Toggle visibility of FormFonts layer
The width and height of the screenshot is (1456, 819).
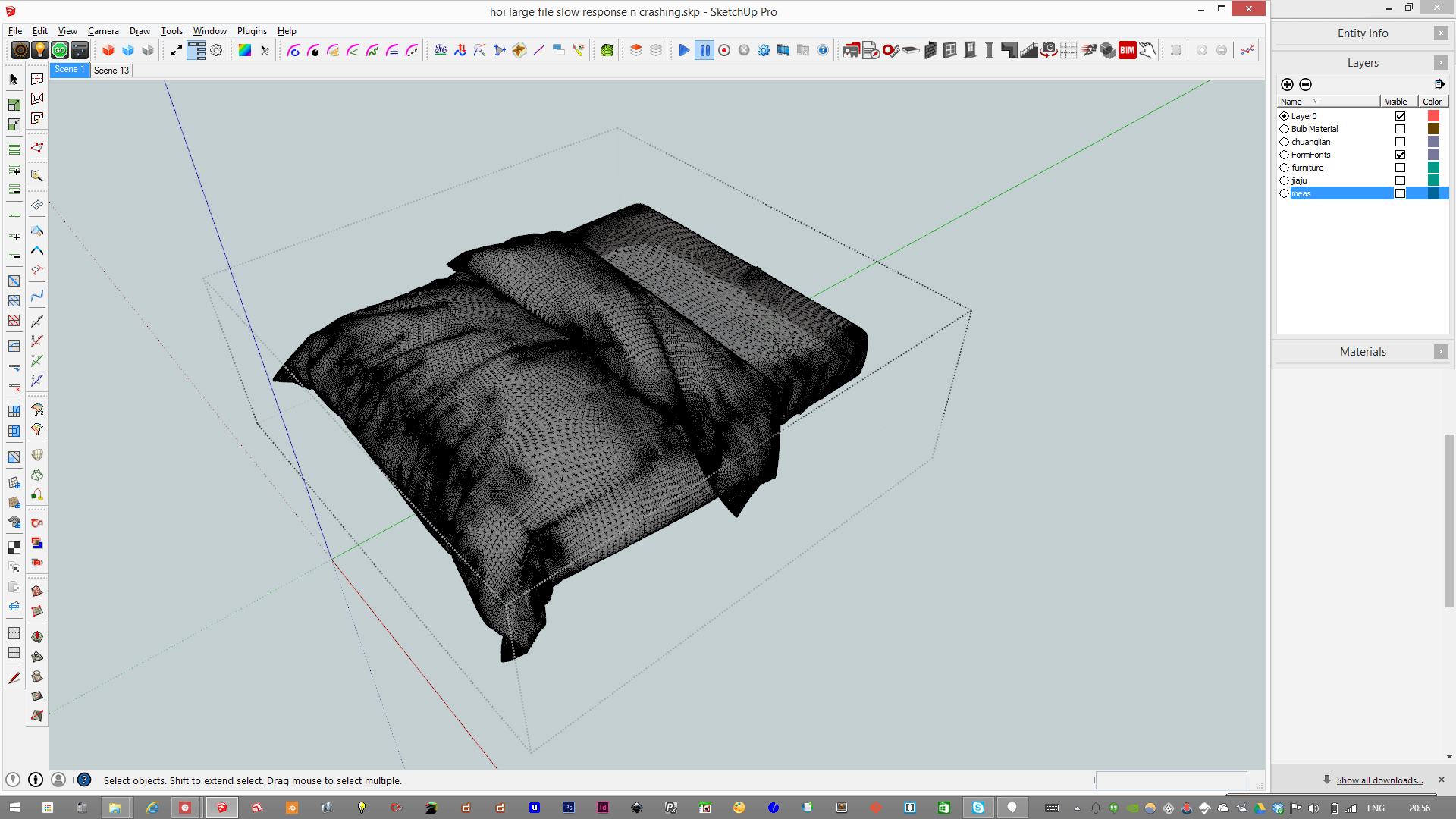point(1401,154)
